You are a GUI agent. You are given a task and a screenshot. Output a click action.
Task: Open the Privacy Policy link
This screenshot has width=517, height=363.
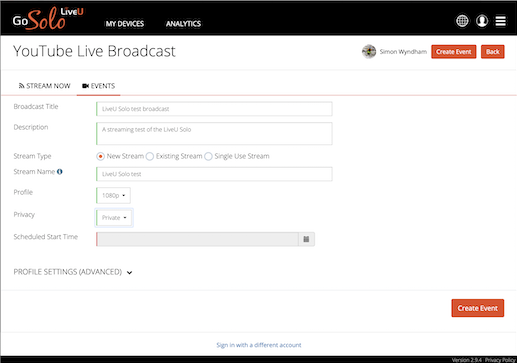click(500, 360)
